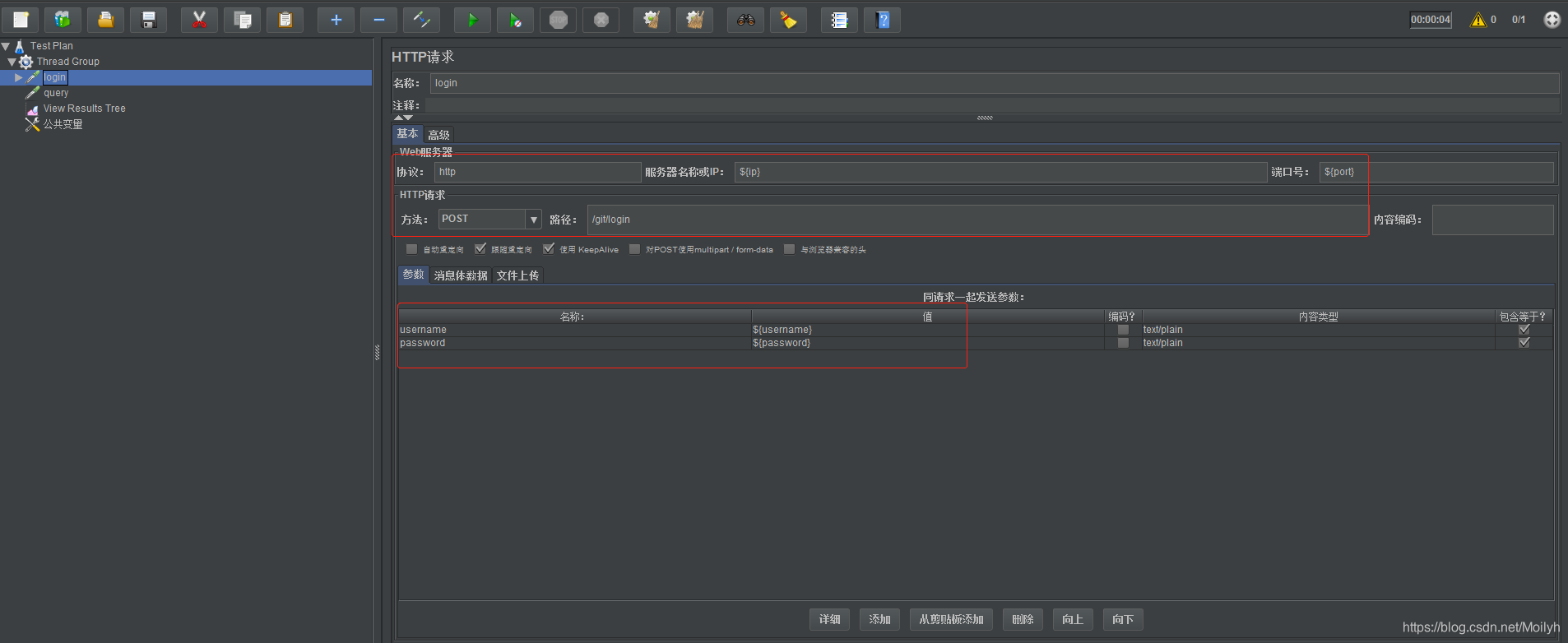Open the function helper dialog icon
Viewport: 1568px width, 643px height.
839,20
